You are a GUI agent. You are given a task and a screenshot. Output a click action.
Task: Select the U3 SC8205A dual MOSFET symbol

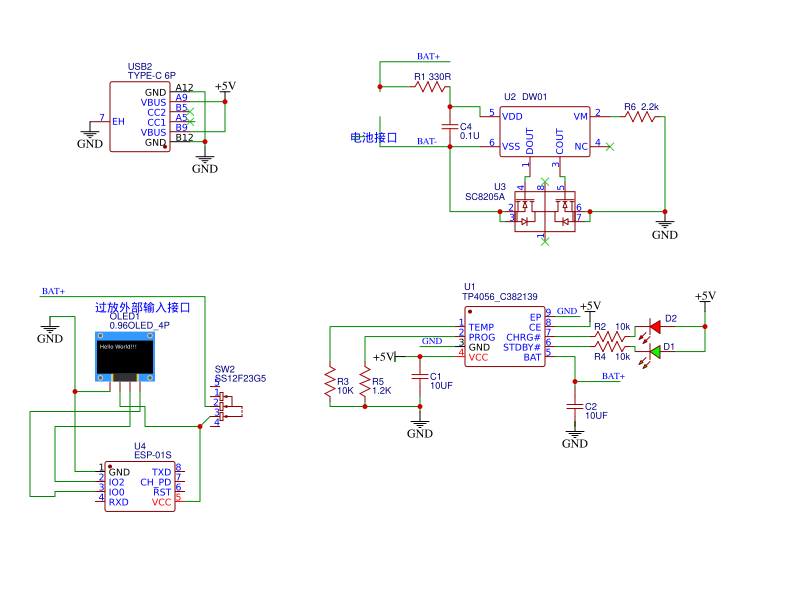(544, 211)
